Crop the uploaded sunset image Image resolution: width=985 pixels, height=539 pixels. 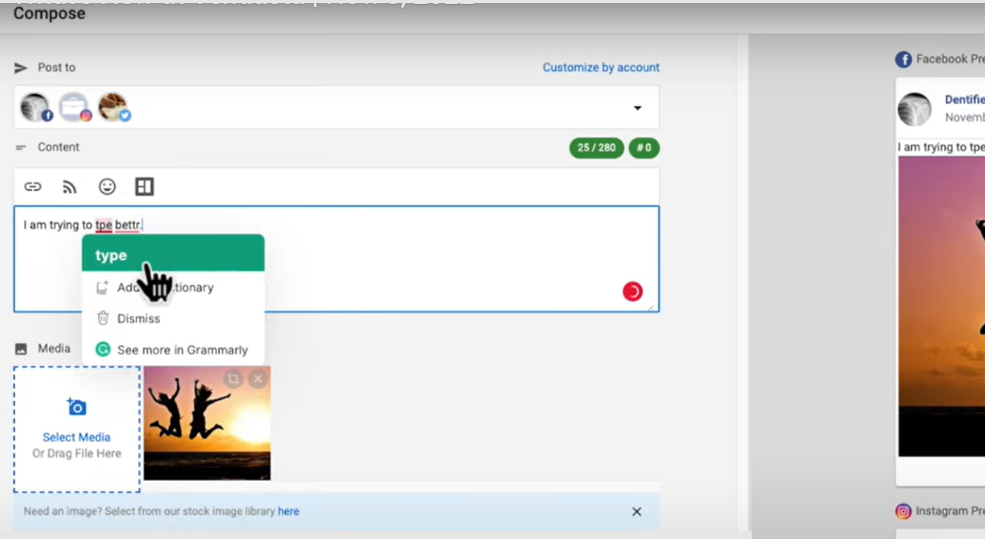233,379
